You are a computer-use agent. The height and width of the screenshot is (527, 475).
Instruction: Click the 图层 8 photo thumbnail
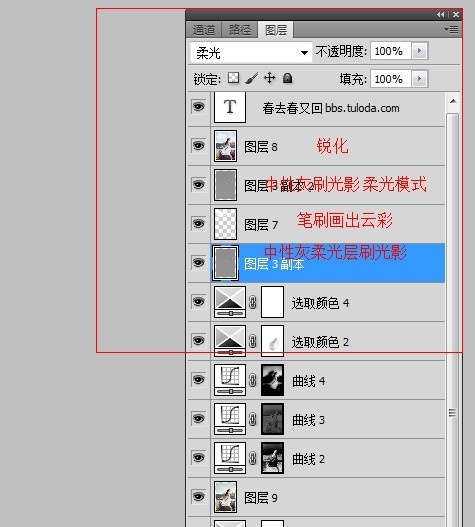click(x=225, y=146)
